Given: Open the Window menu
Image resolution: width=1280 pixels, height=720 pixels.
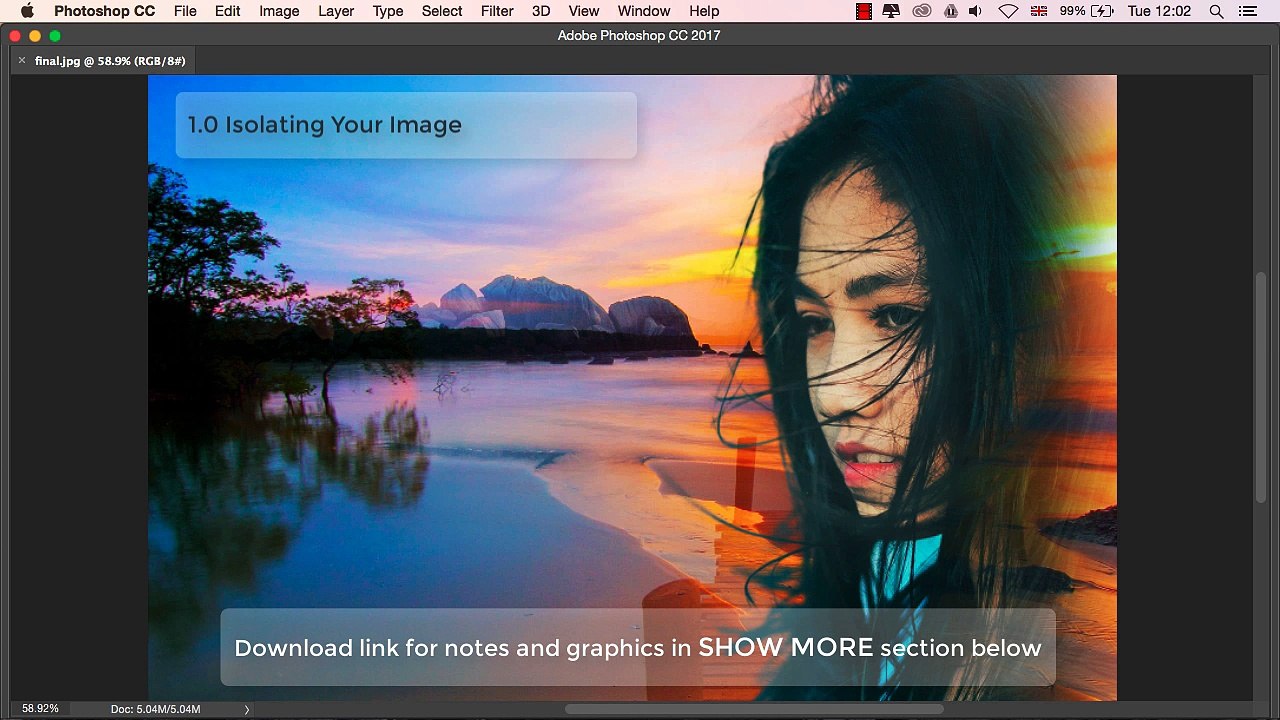Looking at the screenshot, I should pos(644,11).
